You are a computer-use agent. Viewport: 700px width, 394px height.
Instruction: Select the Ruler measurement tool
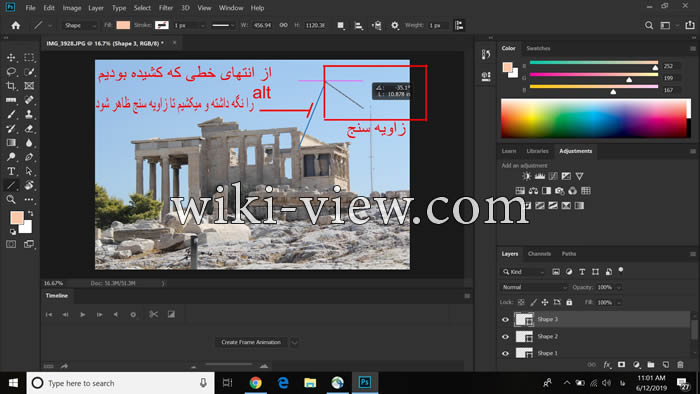coord(11,100)
